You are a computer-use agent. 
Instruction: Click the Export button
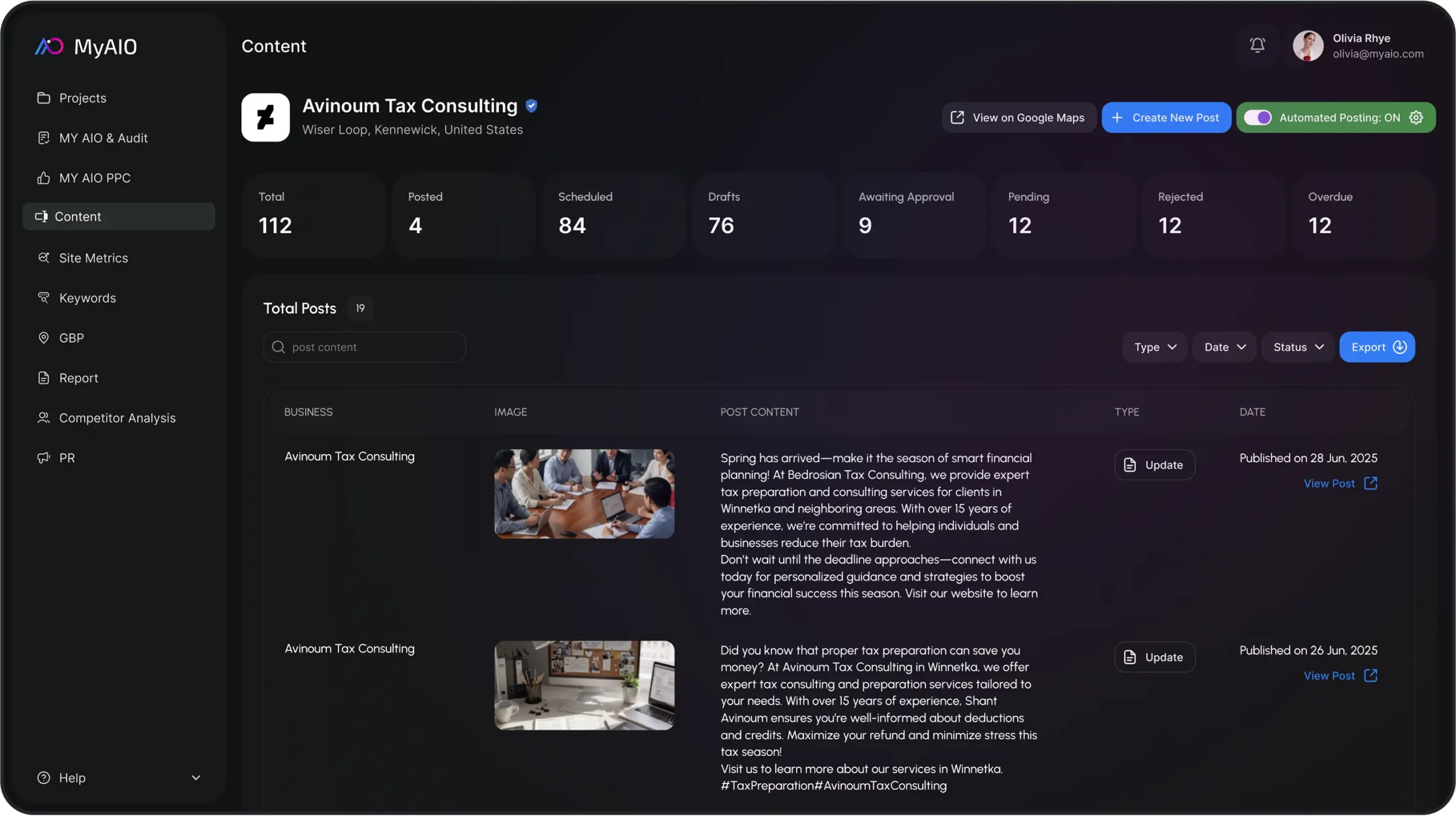click(x=1377, y=347)
